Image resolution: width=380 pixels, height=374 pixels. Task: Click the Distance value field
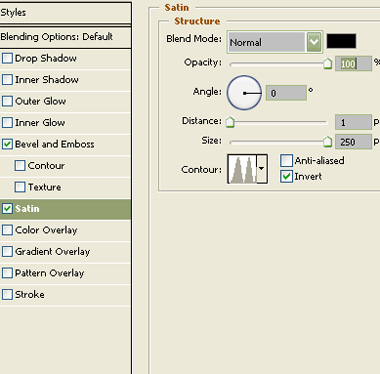click(353, 122)
